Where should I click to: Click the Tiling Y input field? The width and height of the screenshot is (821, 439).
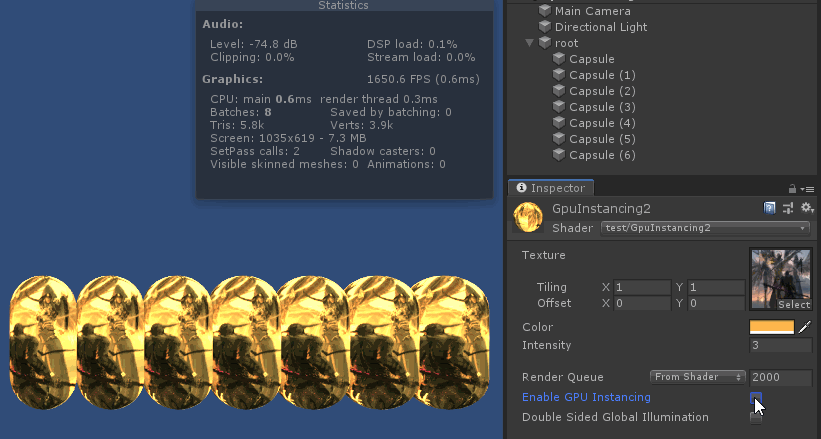(x=716, y=287)
